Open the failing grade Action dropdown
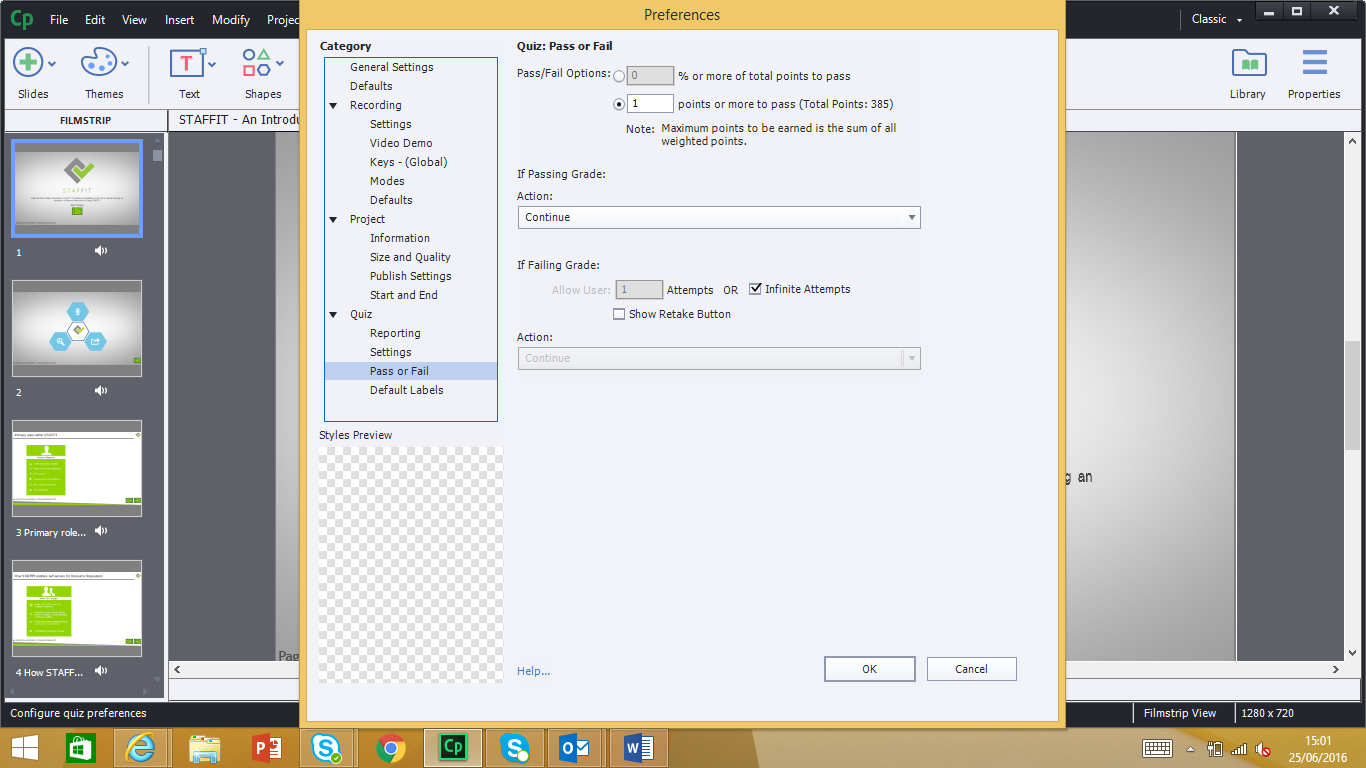This screenshot has height=768, width=1366. point(719,358)
